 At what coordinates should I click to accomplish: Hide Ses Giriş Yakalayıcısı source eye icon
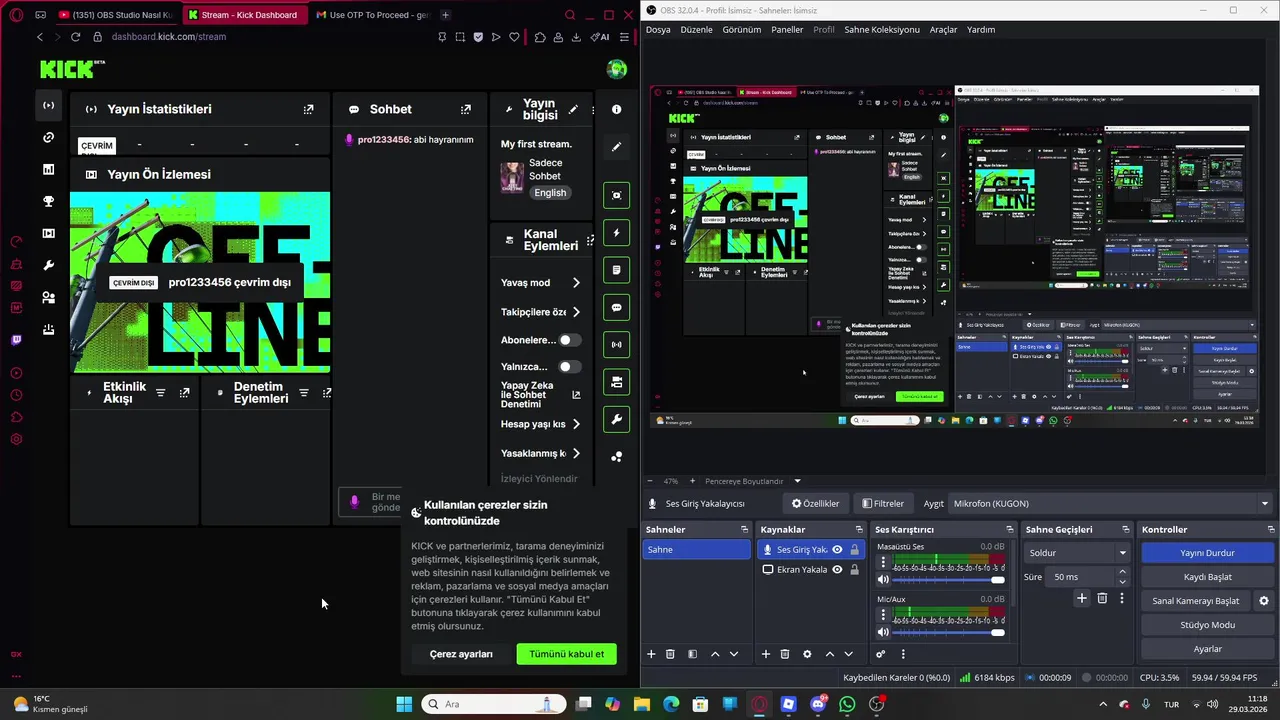837,549
